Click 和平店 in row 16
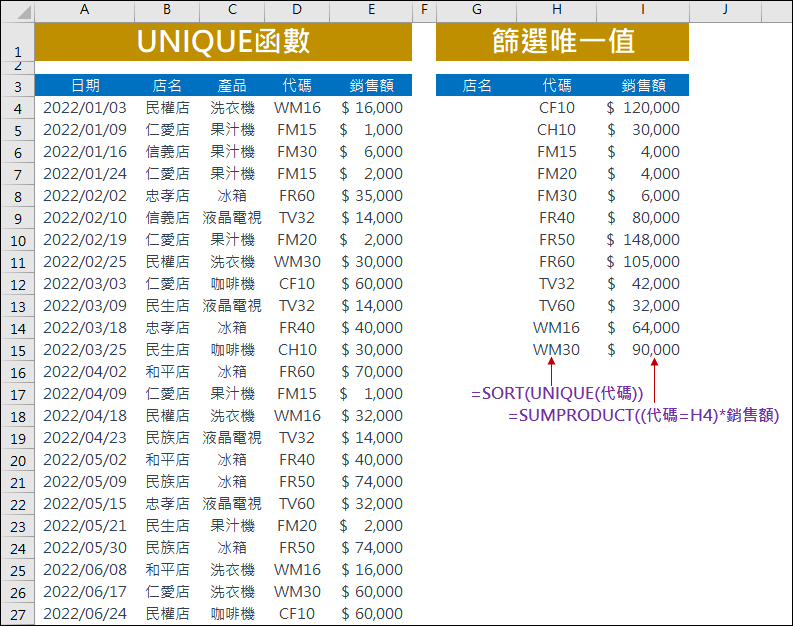793x626 pixels. pyautogui.click(x=167, y=372)
